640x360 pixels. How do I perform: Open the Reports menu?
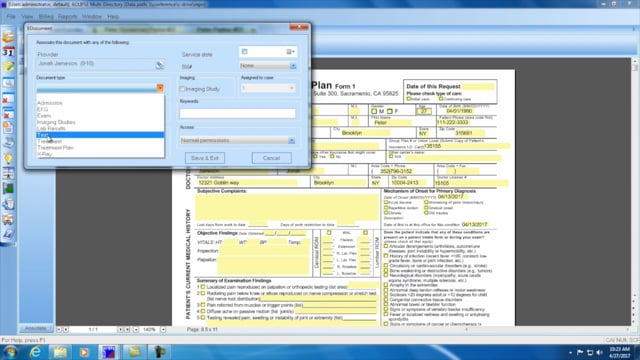[x=68, y=17]
